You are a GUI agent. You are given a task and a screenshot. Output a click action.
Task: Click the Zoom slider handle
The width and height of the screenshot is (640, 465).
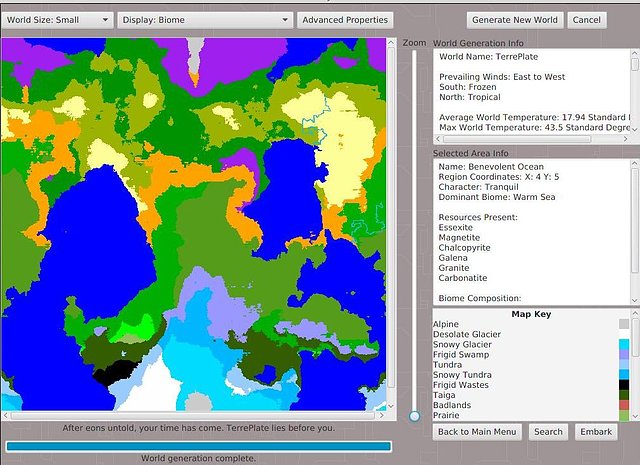(x=415, y=415)
